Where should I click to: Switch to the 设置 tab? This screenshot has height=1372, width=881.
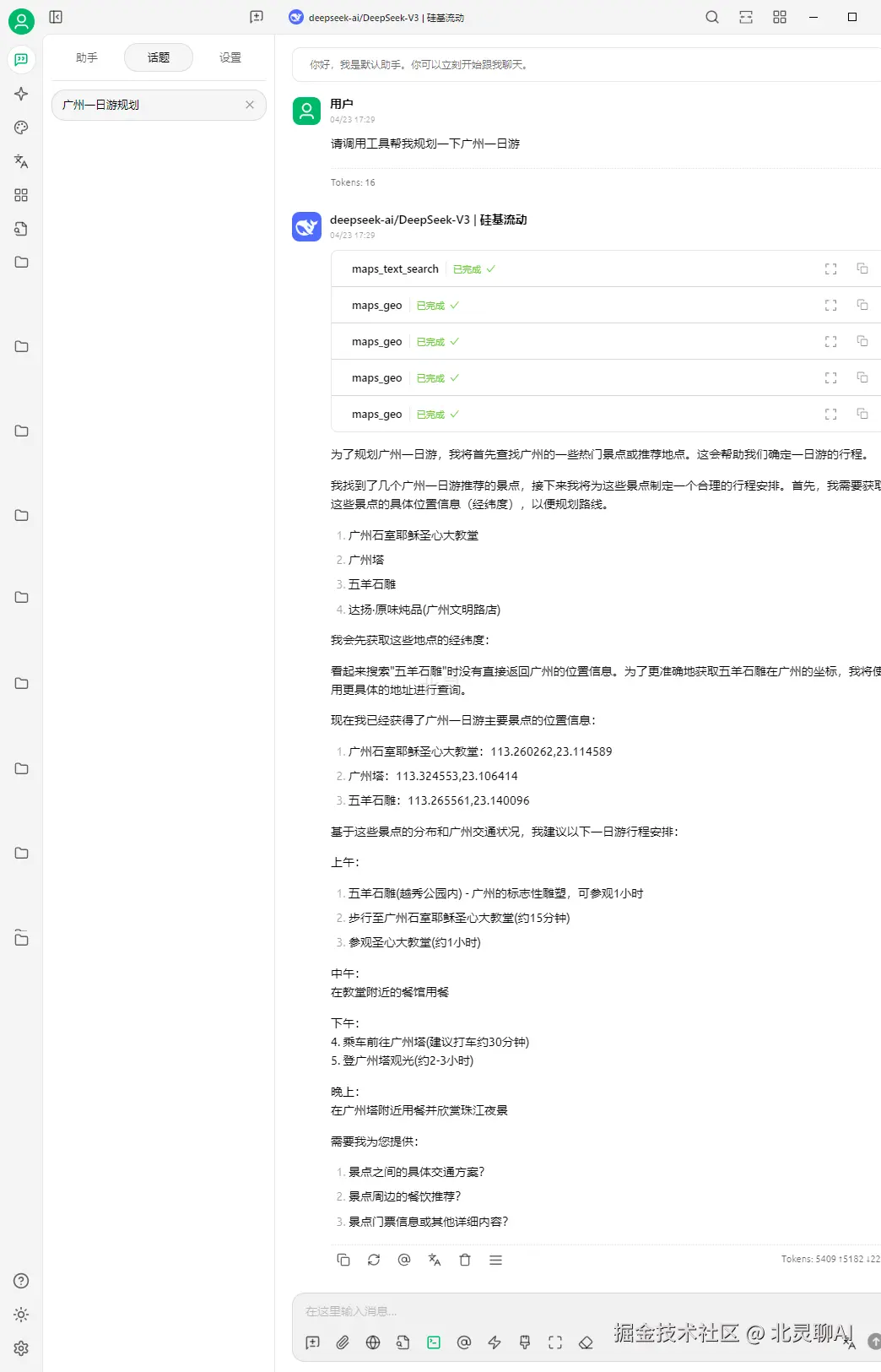pyautogui.click(x=230, y=57)
